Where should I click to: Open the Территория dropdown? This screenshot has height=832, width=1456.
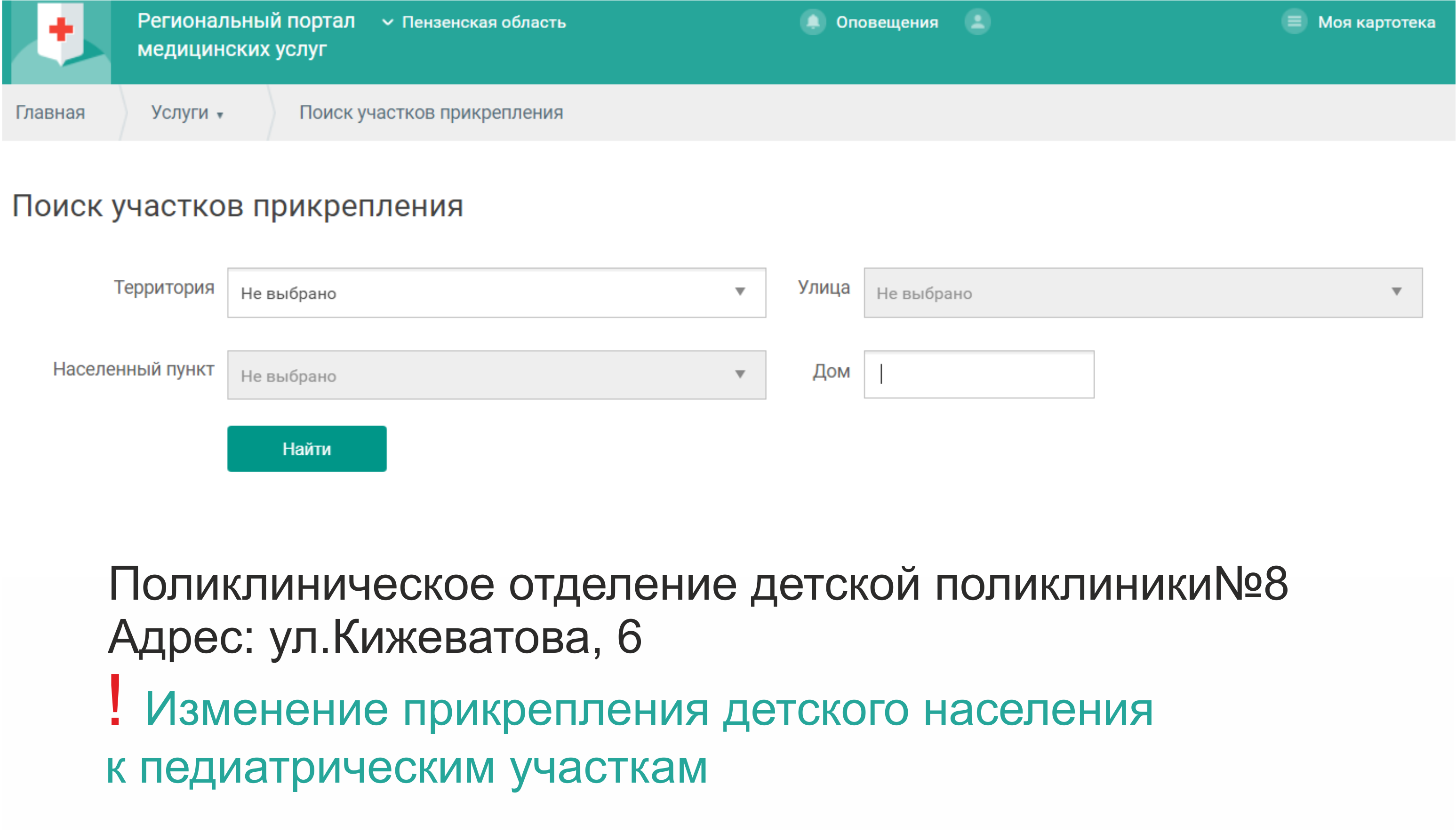pos(496,293)
